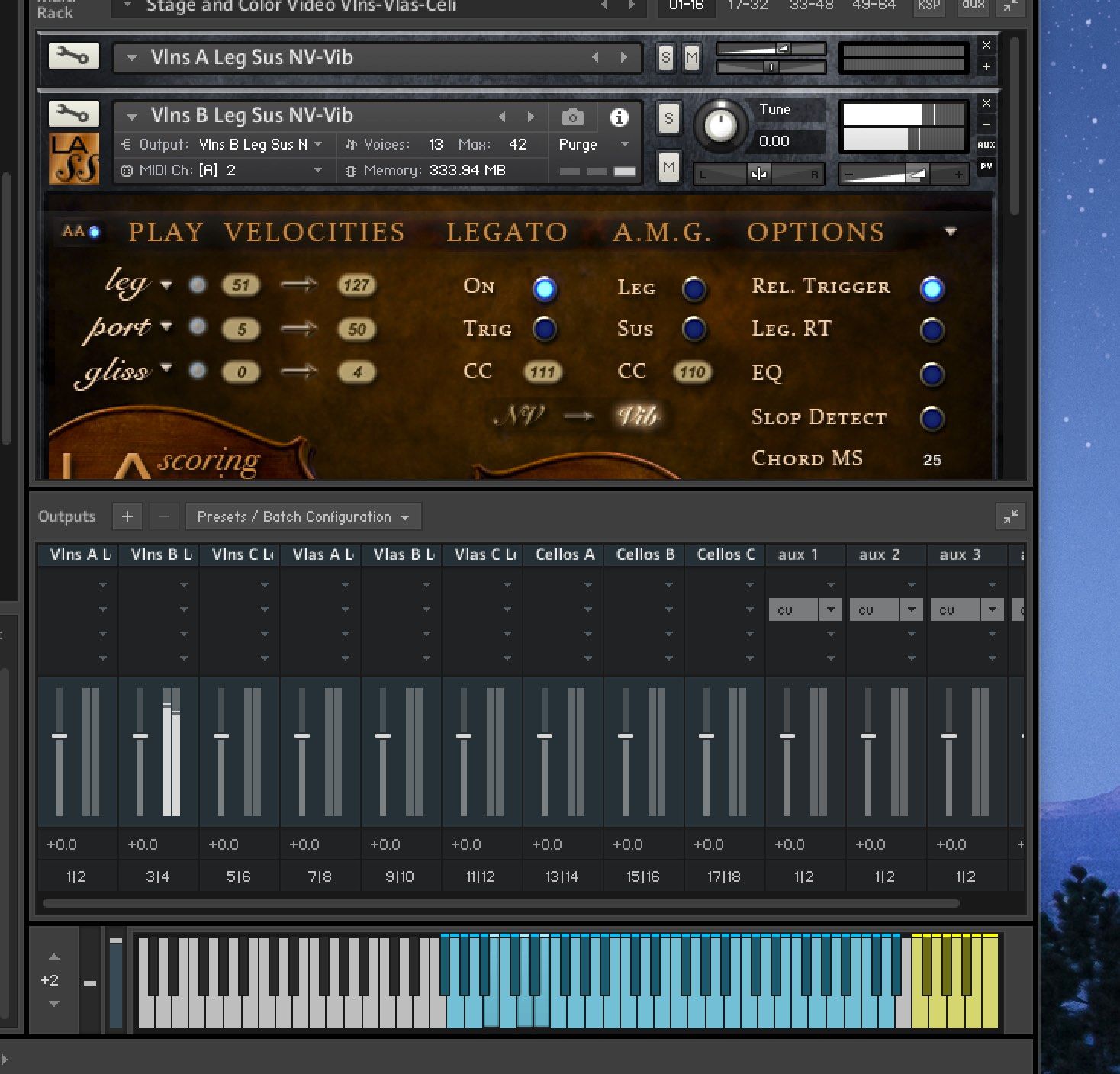Open the gliss articulation dropdown arrow
1120x1074 pixels.
pyautogui.click(x=166, y=369)
